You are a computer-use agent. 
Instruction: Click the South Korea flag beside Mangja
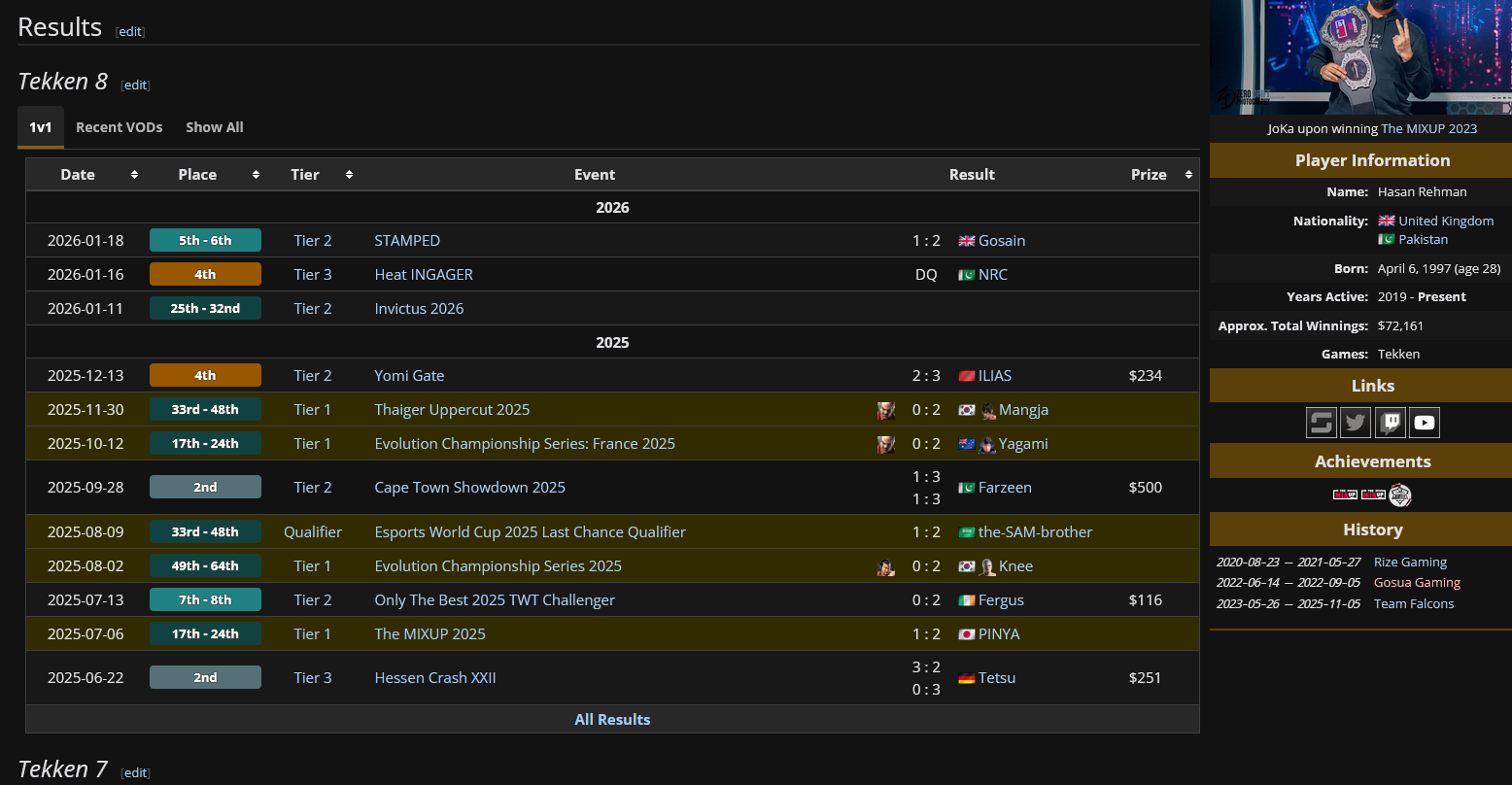click(x=966, y=410)
